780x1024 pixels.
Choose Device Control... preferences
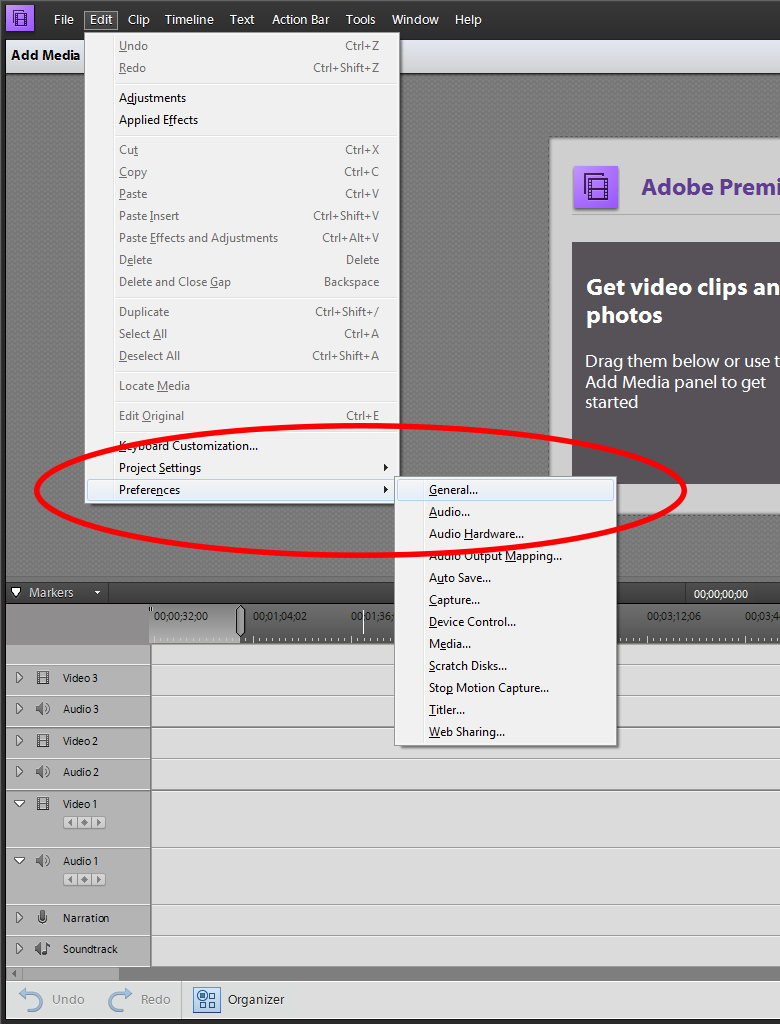tap(506, 622)
